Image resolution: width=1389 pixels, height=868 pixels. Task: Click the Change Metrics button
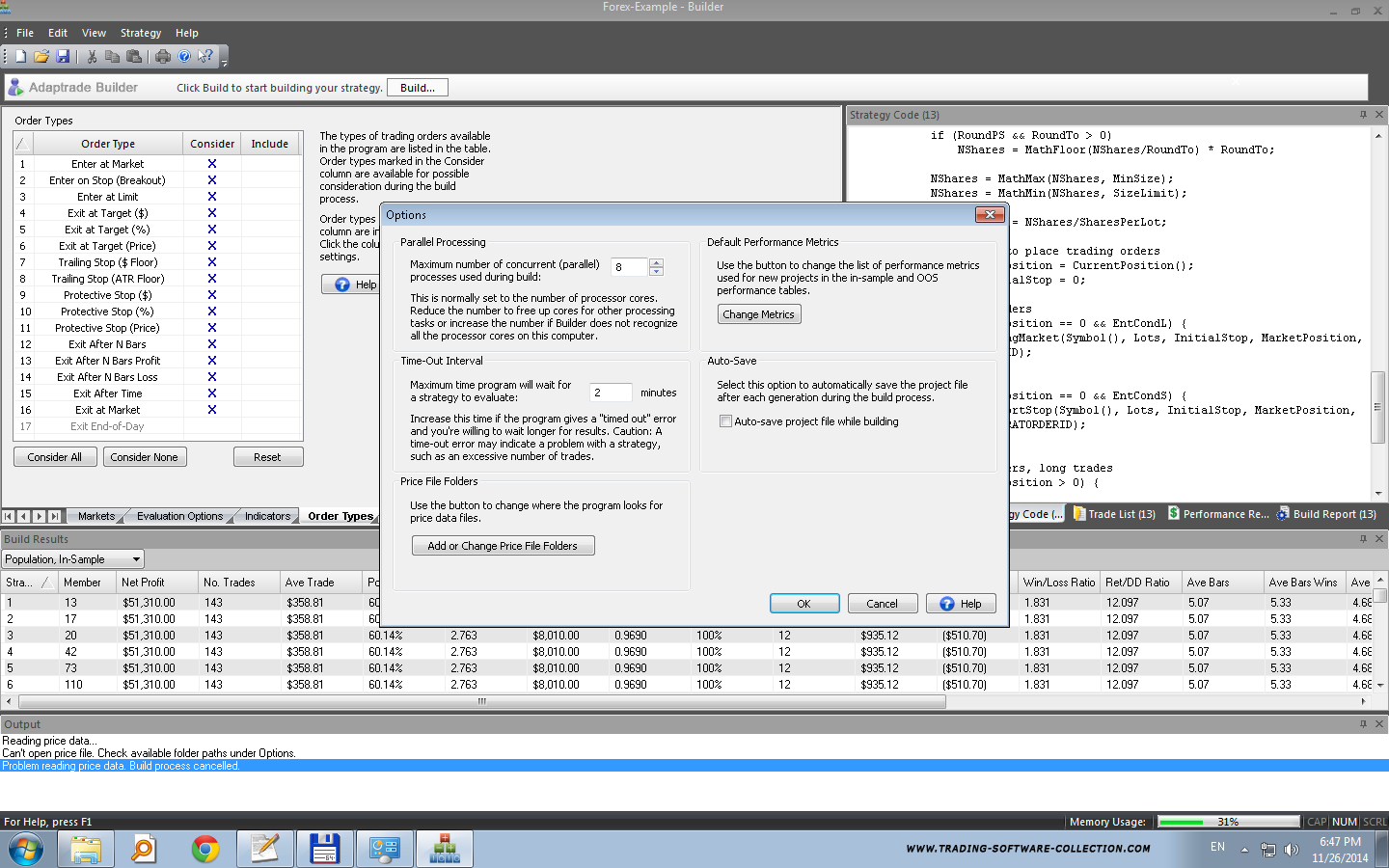(759, 314)
